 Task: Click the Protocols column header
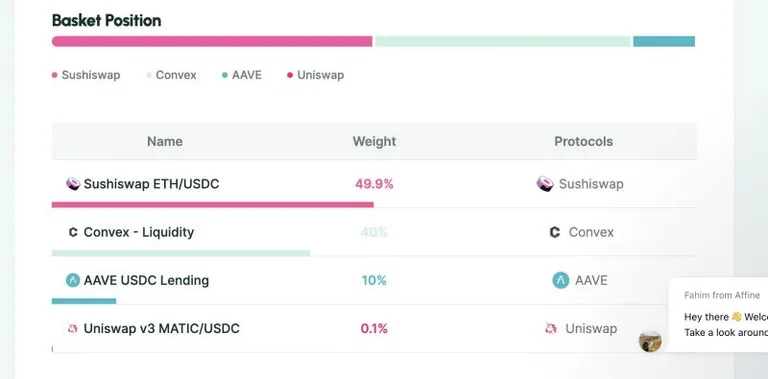(x=583, y=142)
